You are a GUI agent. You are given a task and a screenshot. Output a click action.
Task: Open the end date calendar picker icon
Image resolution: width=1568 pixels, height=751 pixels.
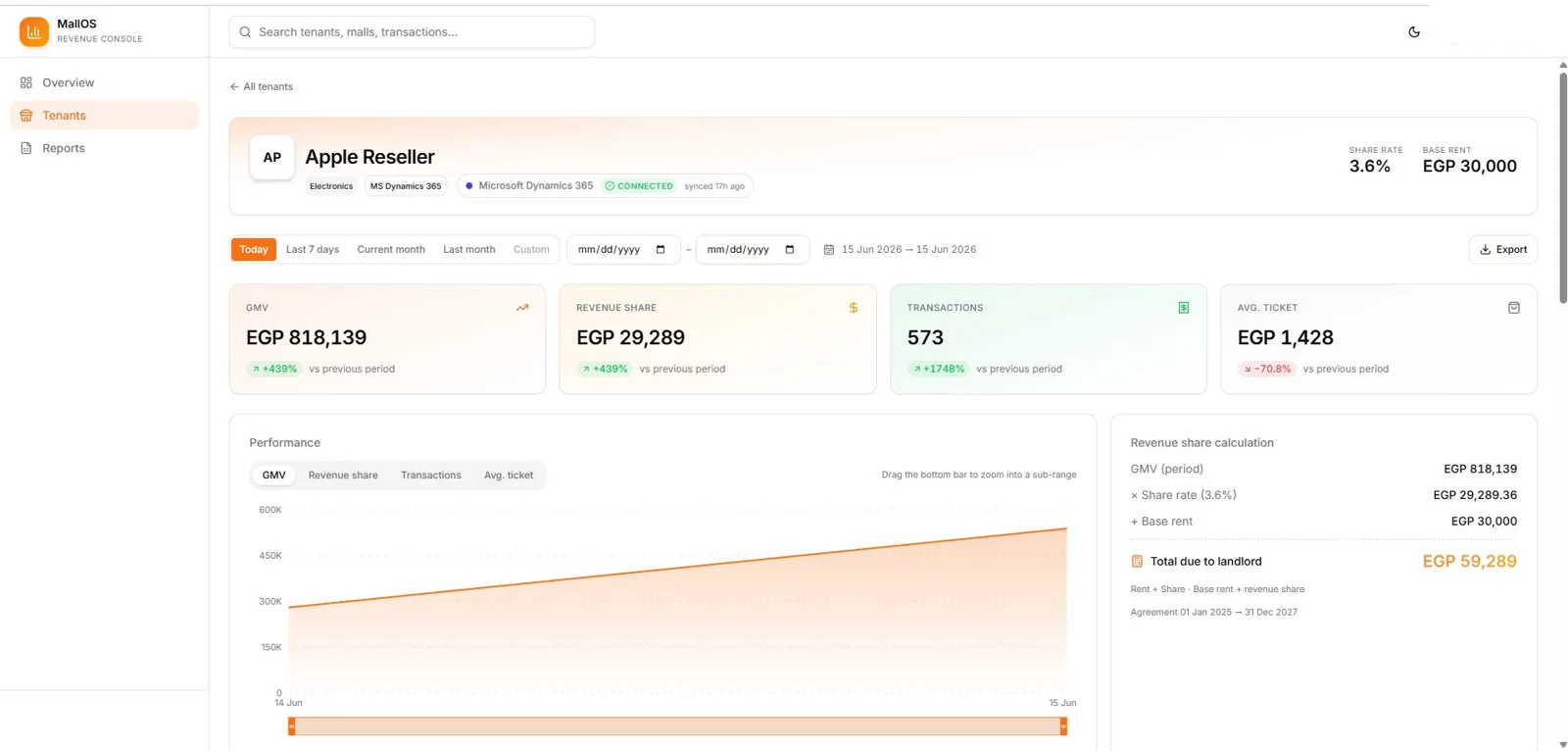tap(790, 249)
